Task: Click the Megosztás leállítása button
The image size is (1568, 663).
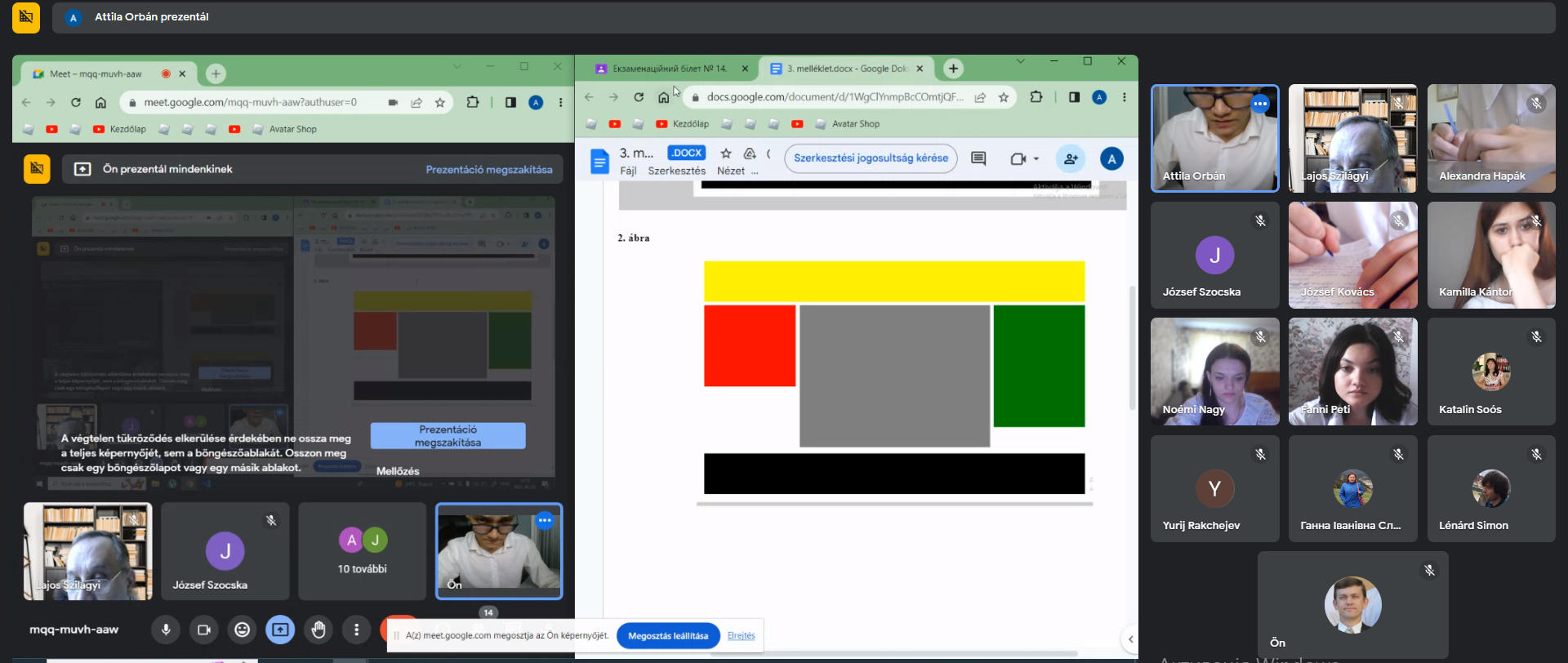Action: 668,636
